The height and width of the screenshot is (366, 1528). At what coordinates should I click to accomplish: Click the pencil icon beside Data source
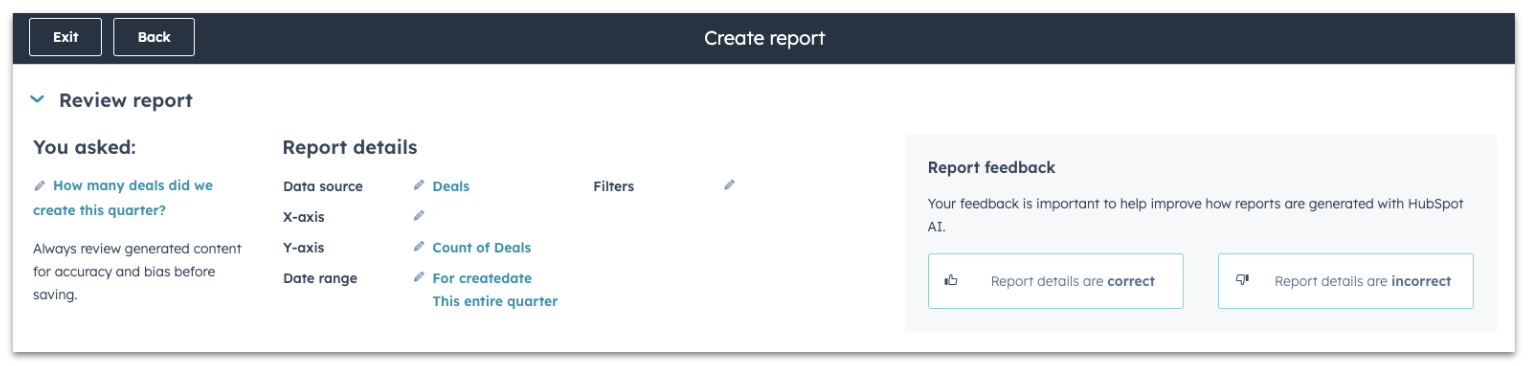(x=419, y=185)
